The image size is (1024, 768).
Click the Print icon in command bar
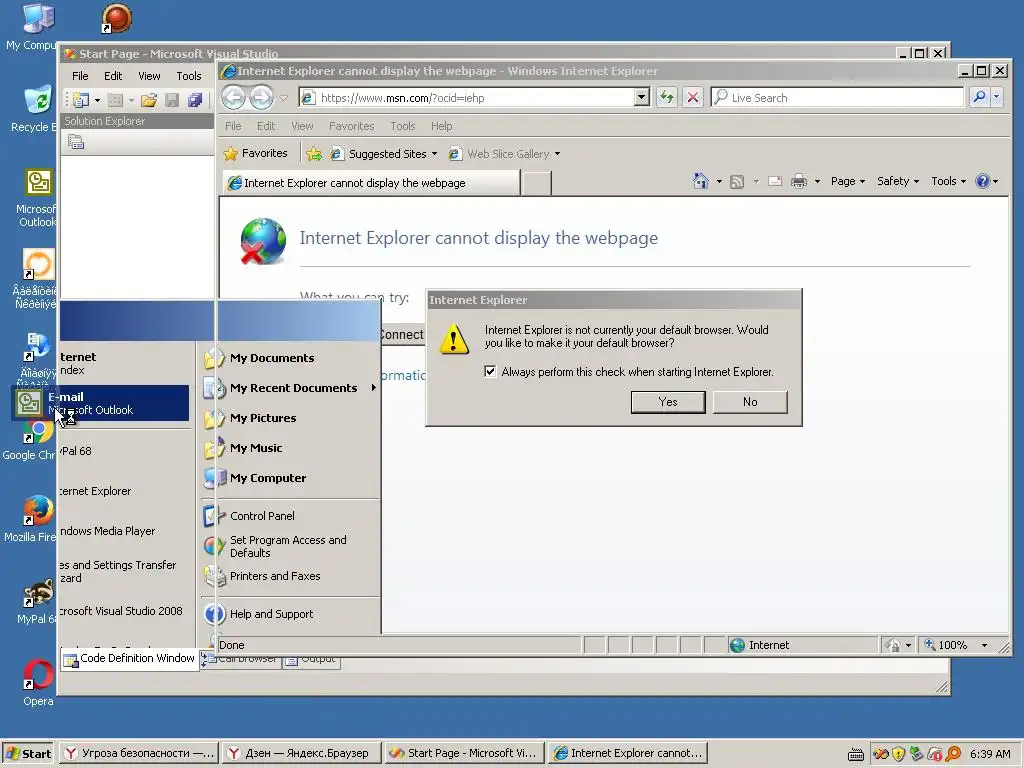pos(799,182)
